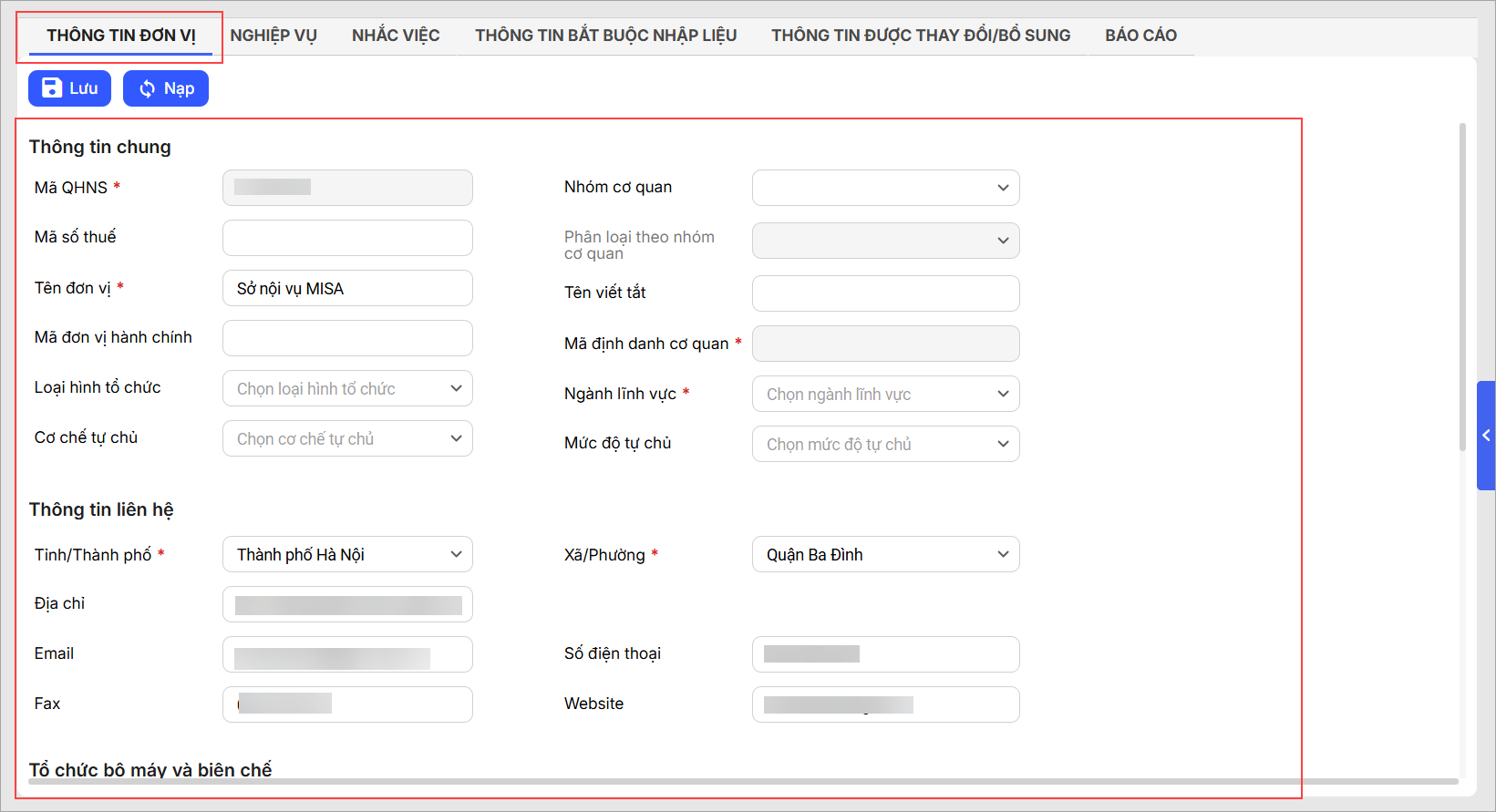1496x812 pixels.
Task: Focus the Tên viết tắt input
Action: click(885, 293)
